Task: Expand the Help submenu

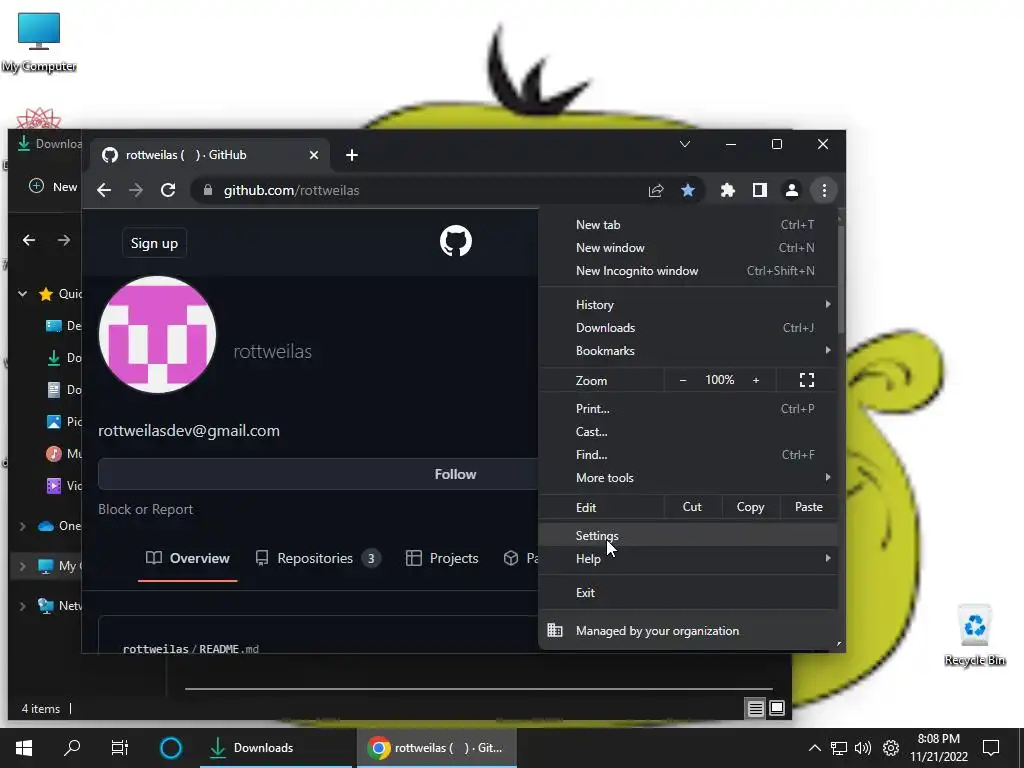Action: coord(688,558)
